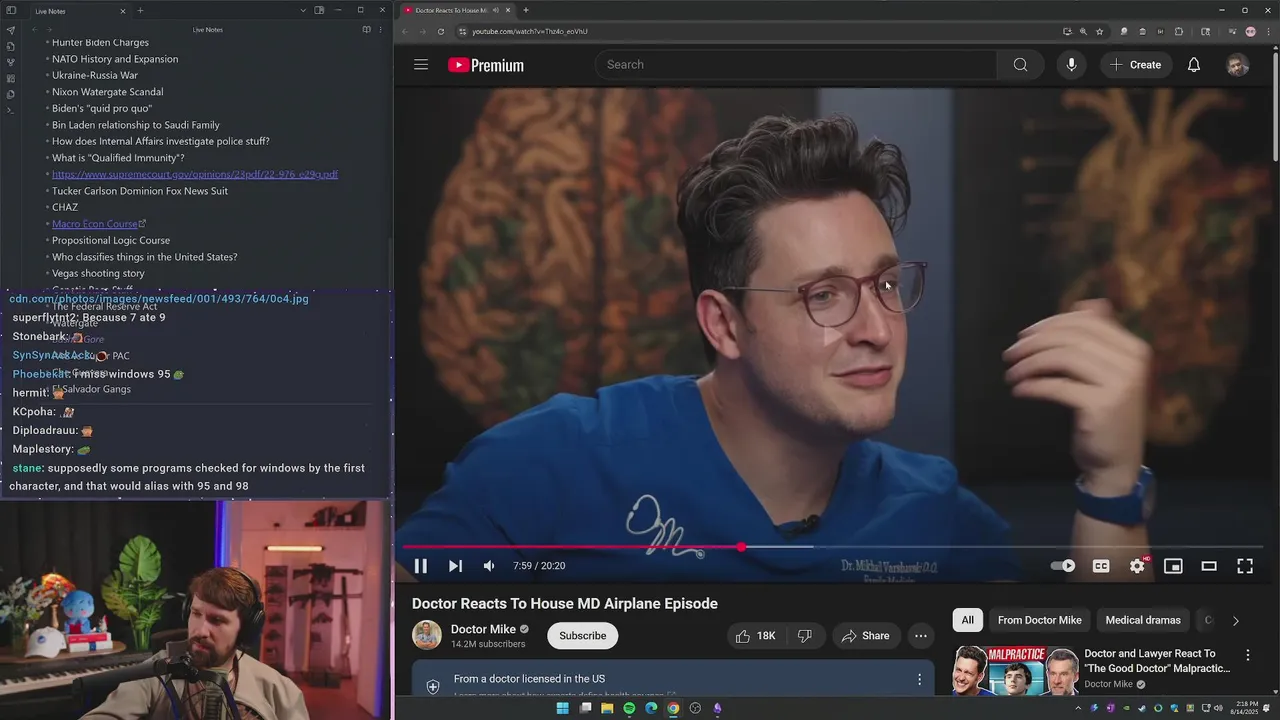This screenshot has width=1280, height=720.
Task: Open the Doctor Mike channel name
Action: point(483,629)
